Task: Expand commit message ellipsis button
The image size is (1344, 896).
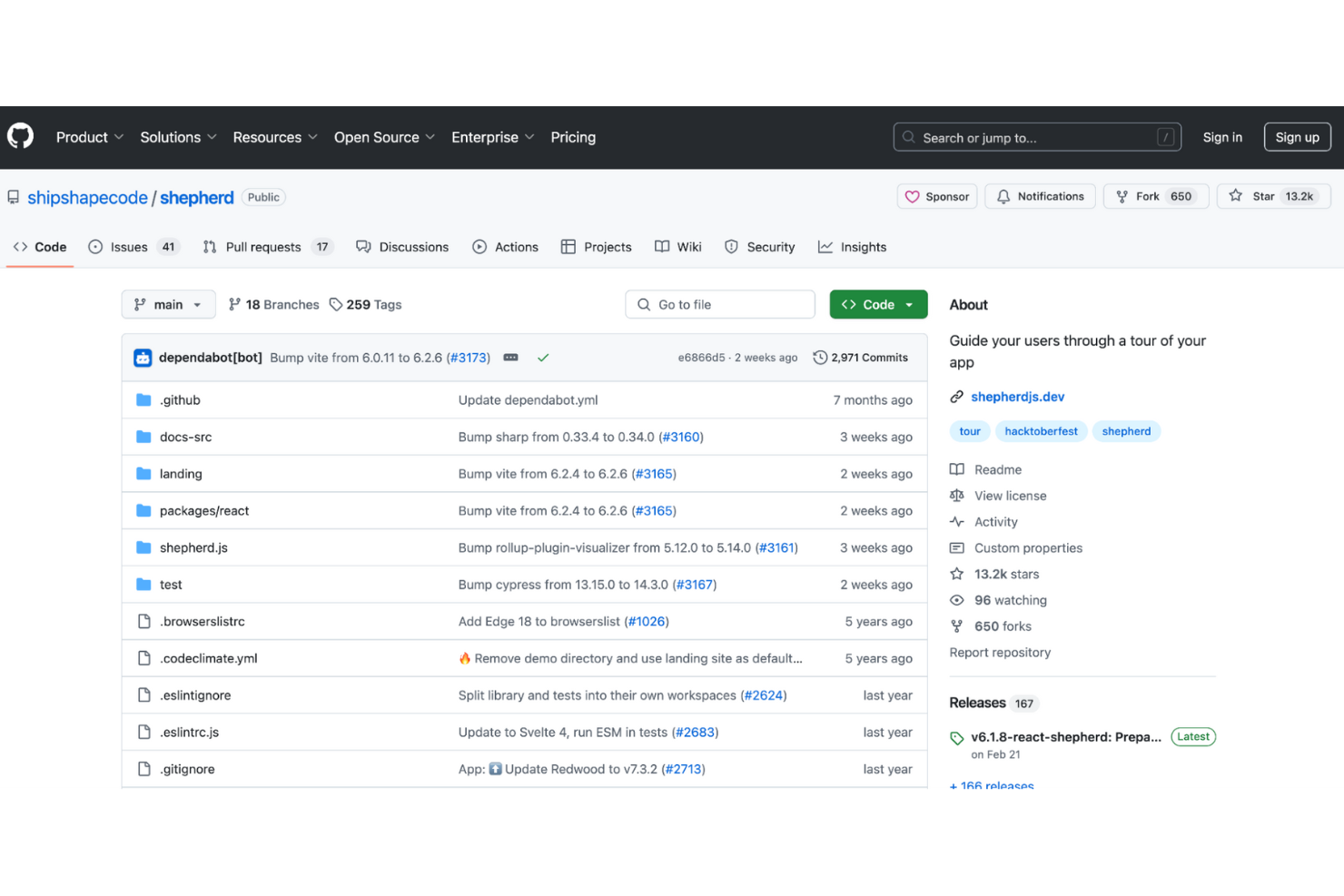Action: coord(511,358)
